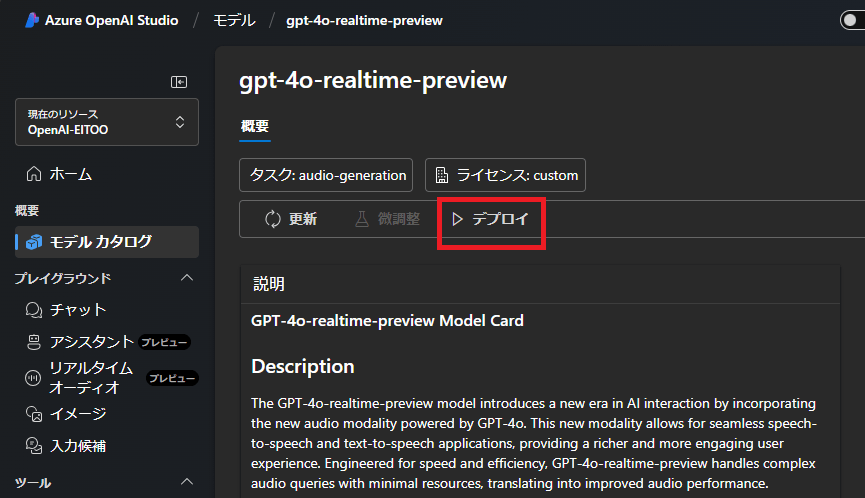The image size is (865, 498).
Task: Click the ツール section label
Action: click(x=33, y=483)
